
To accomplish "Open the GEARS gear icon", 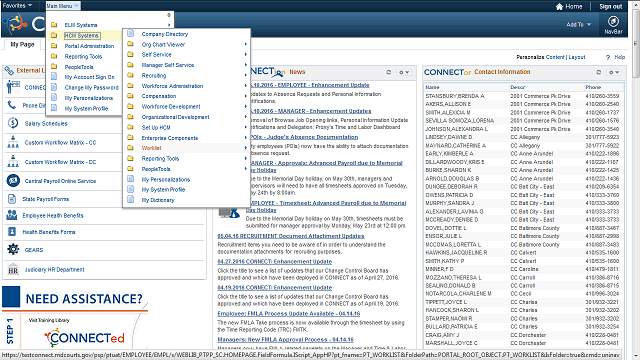I will (13, 249).
